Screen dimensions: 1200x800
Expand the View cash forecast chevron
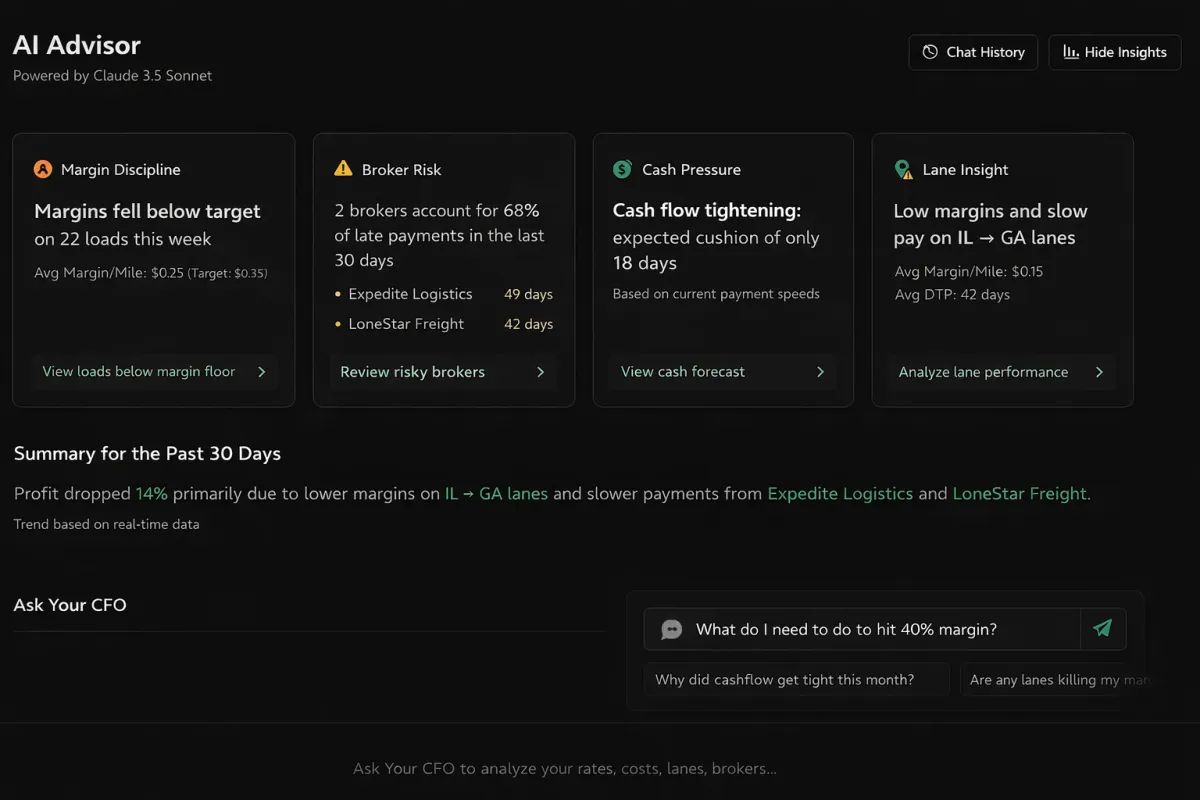[820, 372]
